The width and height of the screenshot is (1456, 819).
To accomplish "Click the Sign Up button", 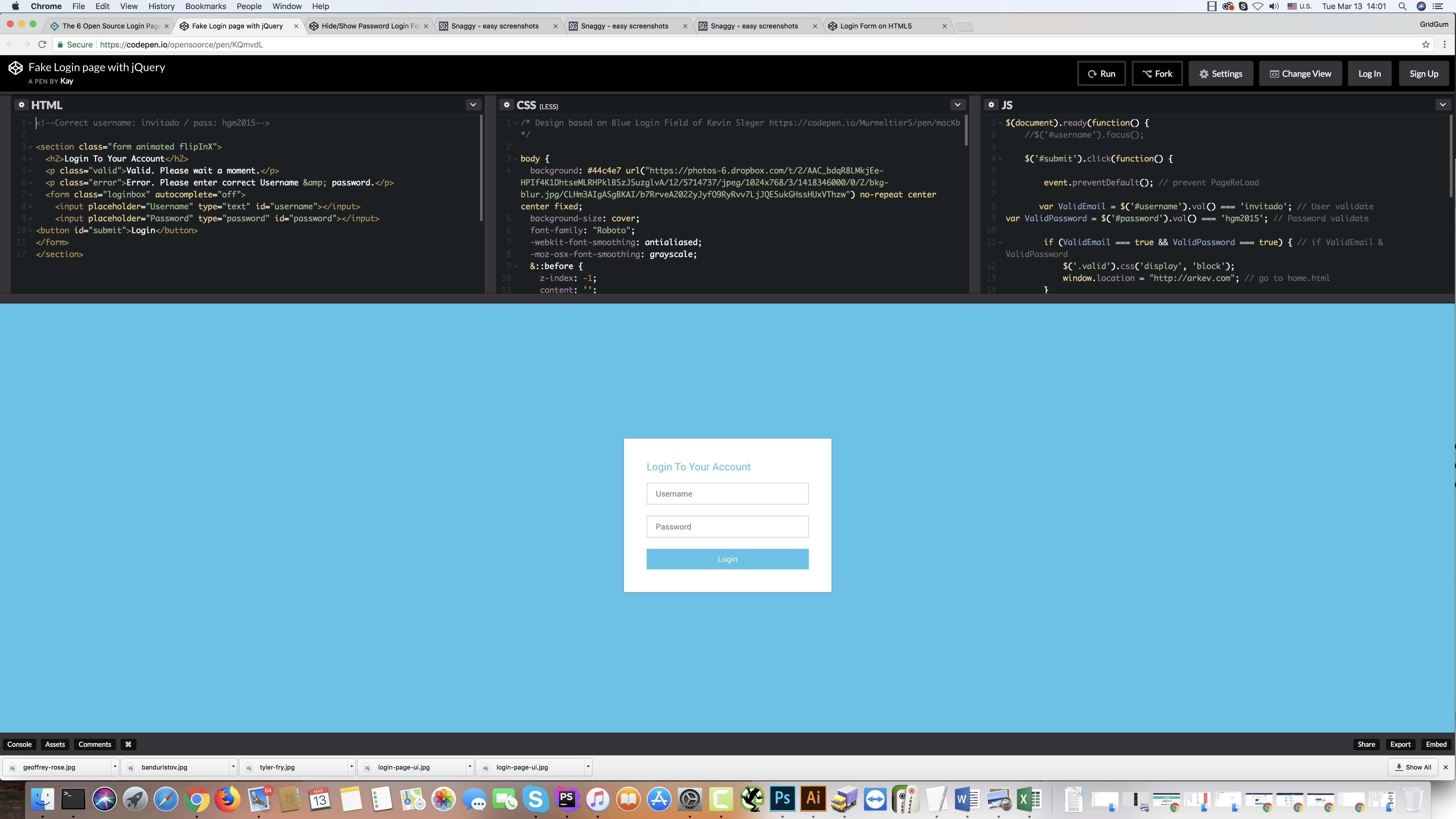I will click(x=1424, y=73).
